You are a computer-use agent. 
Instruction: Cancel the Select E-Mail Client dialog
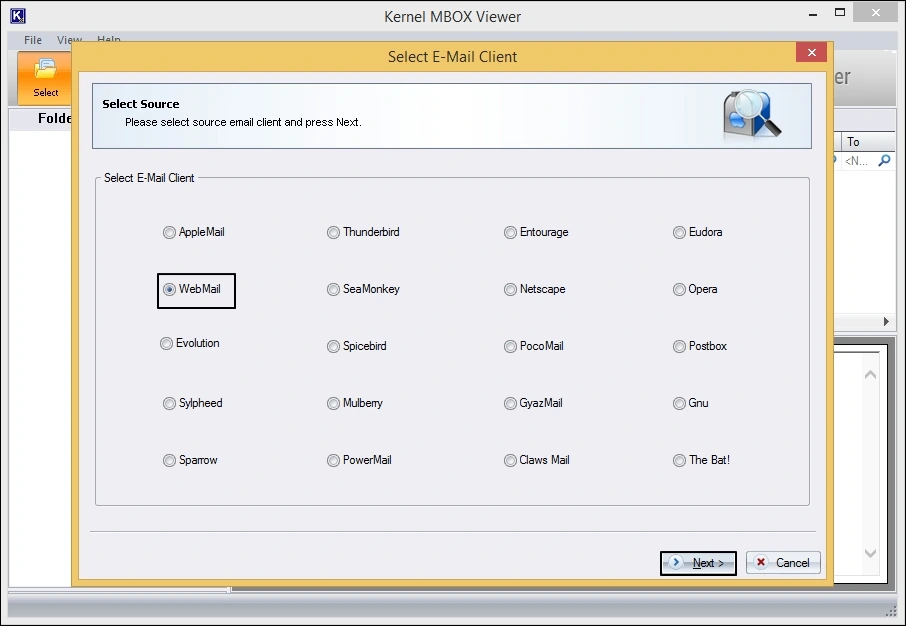coord(783,563)
